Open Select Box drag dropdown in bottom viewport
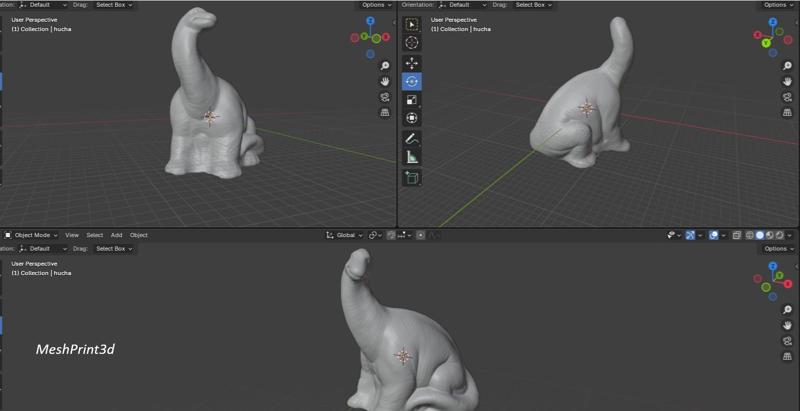800x411 pixels. (x=114, y=248)
